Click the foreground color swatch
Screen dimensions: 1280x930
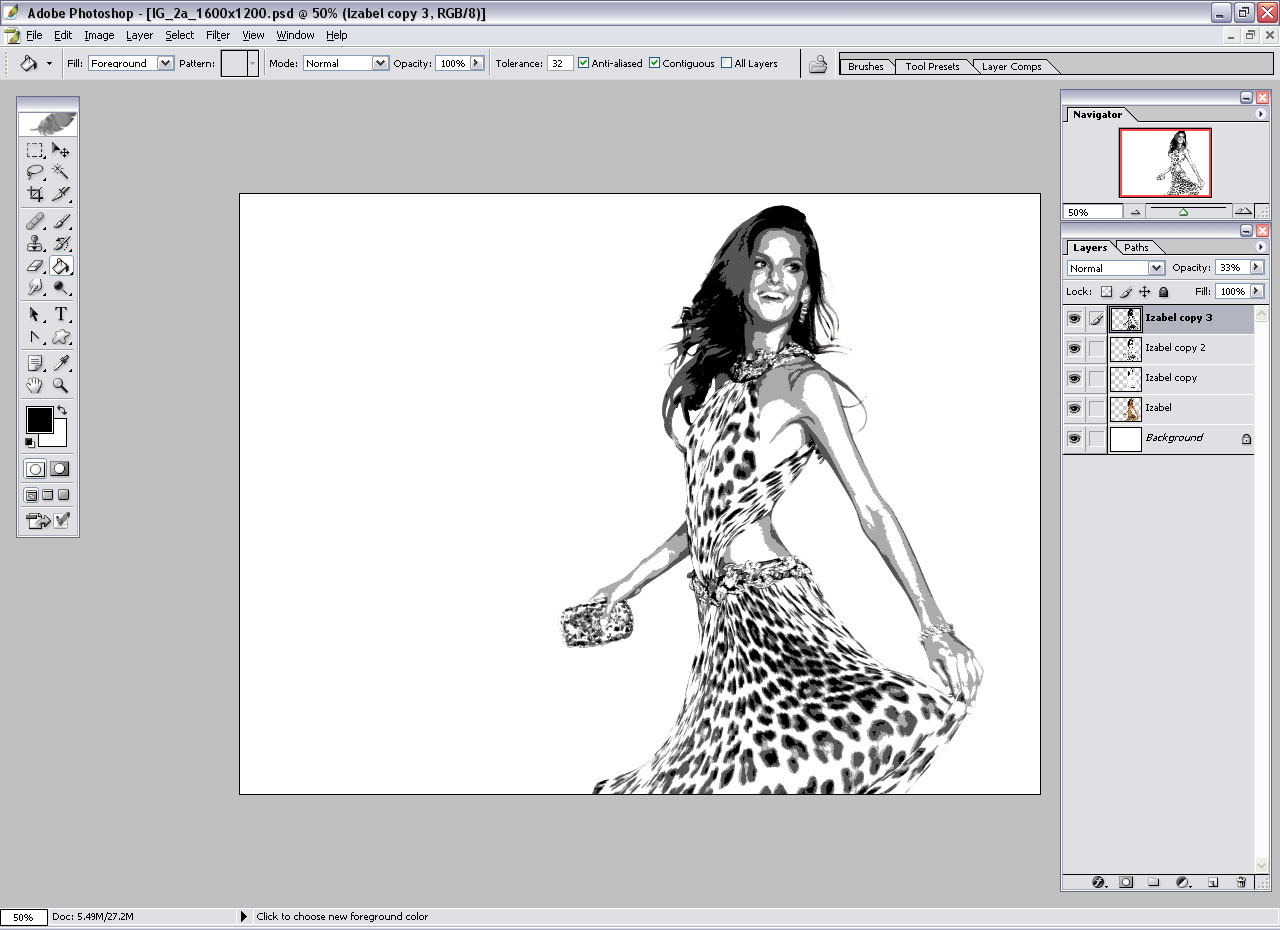[x=39, y=420]
